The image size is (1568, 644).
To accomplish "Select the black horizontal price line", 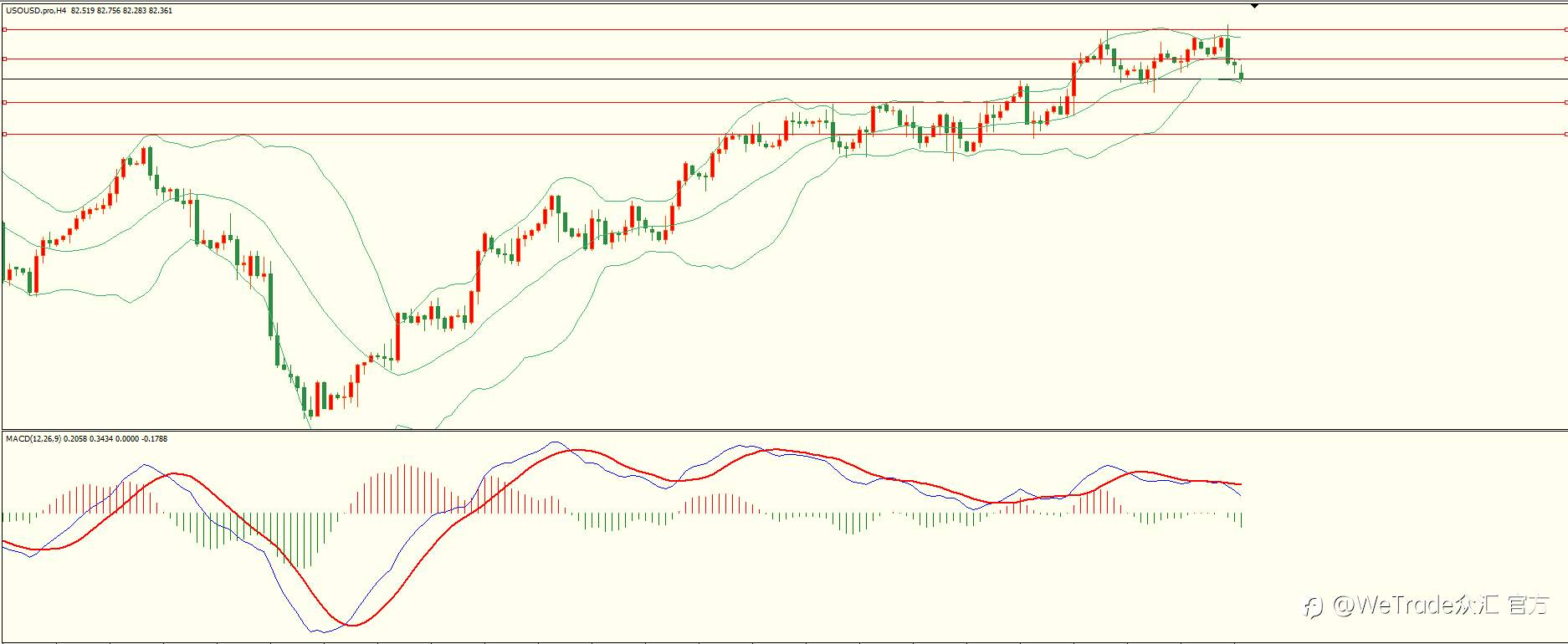I will point(784,79).
